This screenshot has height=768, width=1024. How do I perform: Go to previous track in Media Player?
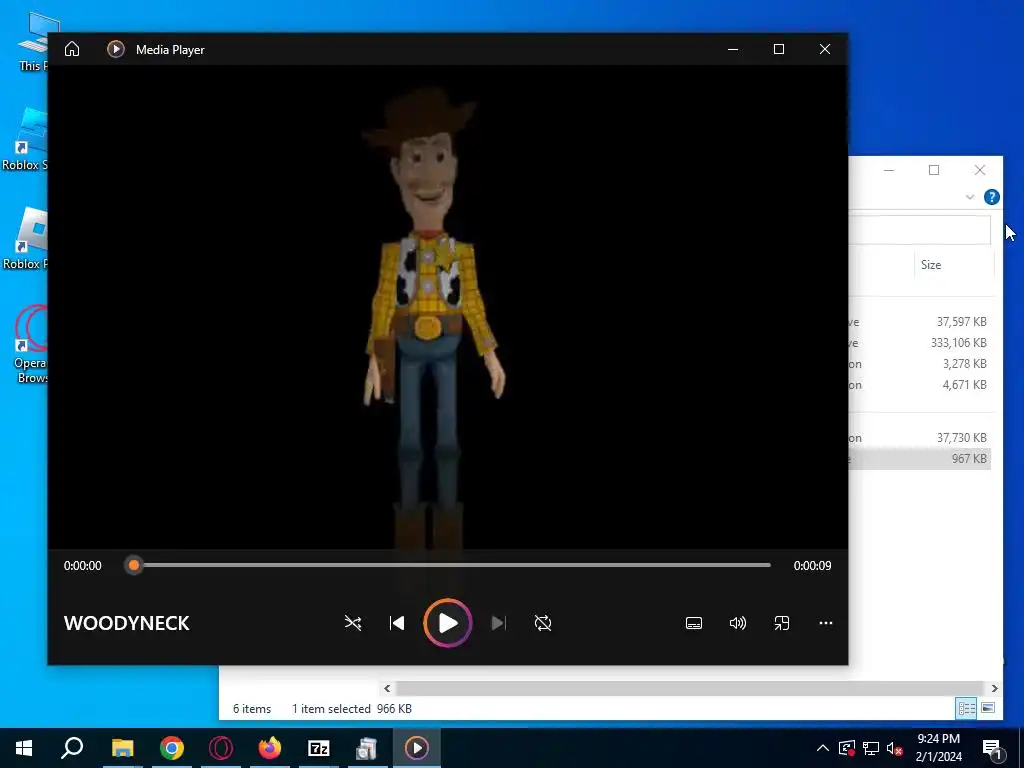396,623
